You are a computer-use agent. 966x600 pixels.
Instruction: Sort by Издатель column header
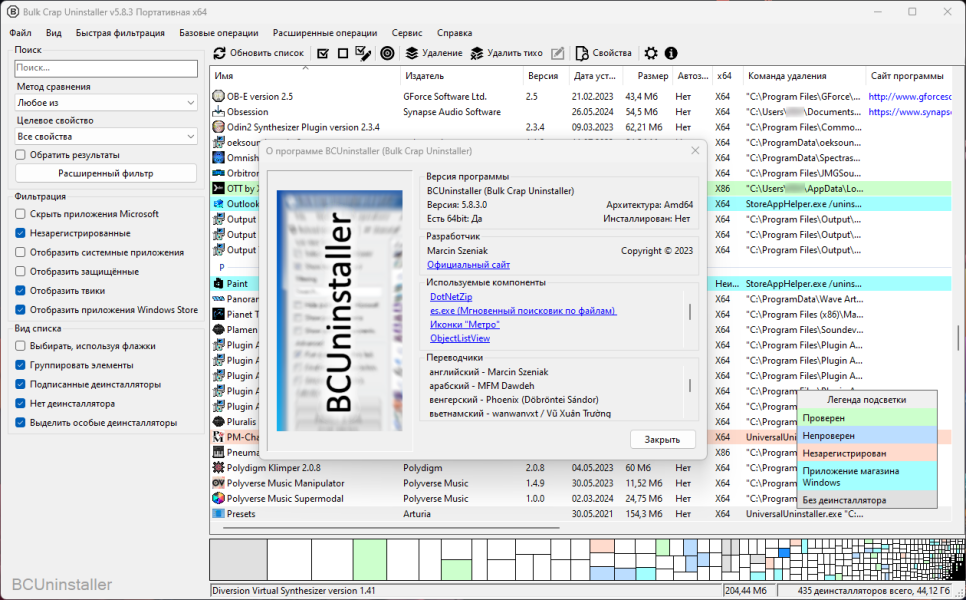[461, 76]
